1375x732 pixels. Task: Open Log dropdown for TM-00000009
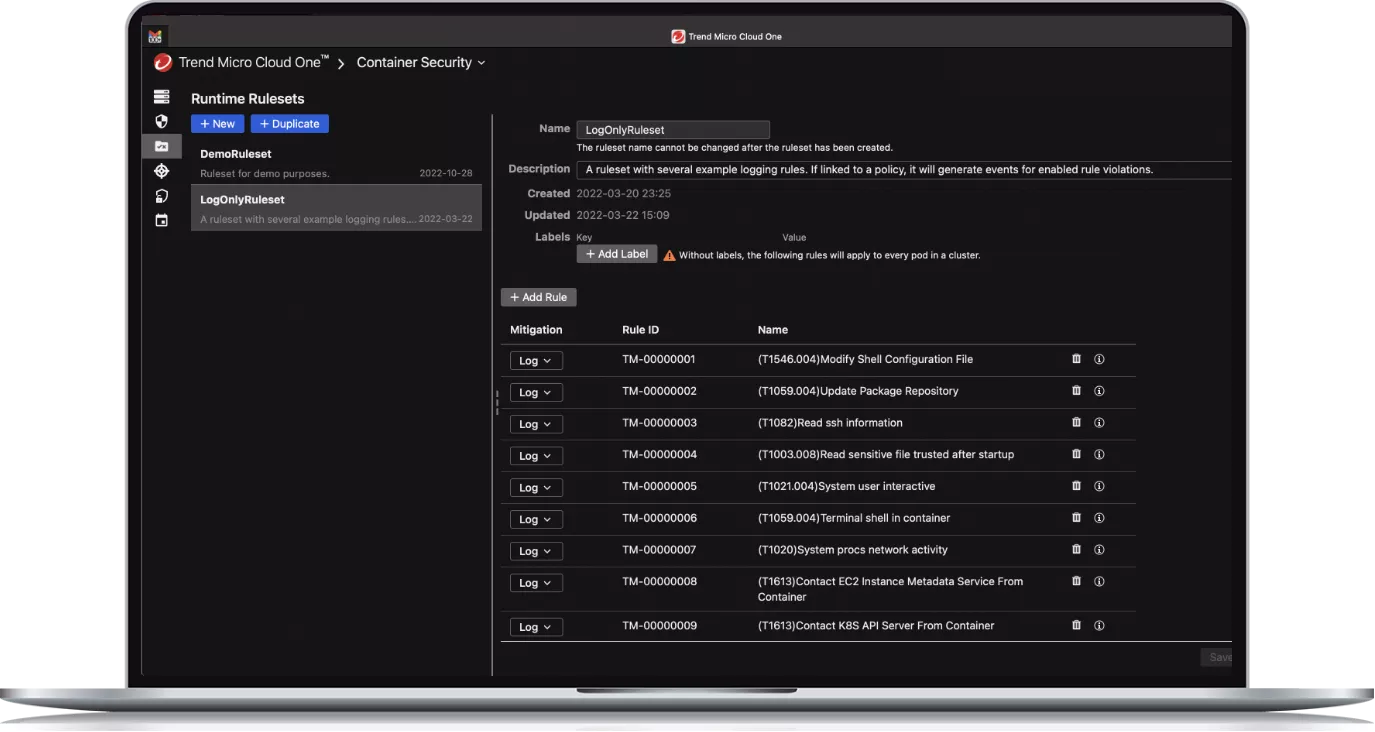point(536,628)
